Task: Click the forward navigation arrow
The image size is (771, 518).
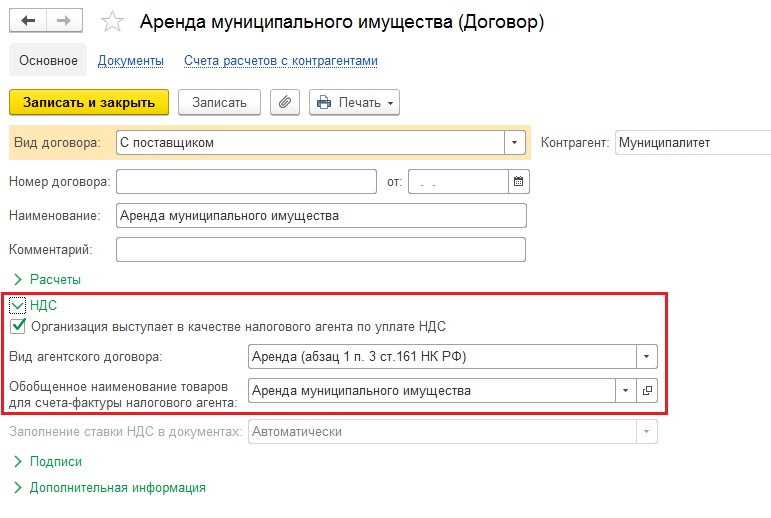Action: pos(64,21)
